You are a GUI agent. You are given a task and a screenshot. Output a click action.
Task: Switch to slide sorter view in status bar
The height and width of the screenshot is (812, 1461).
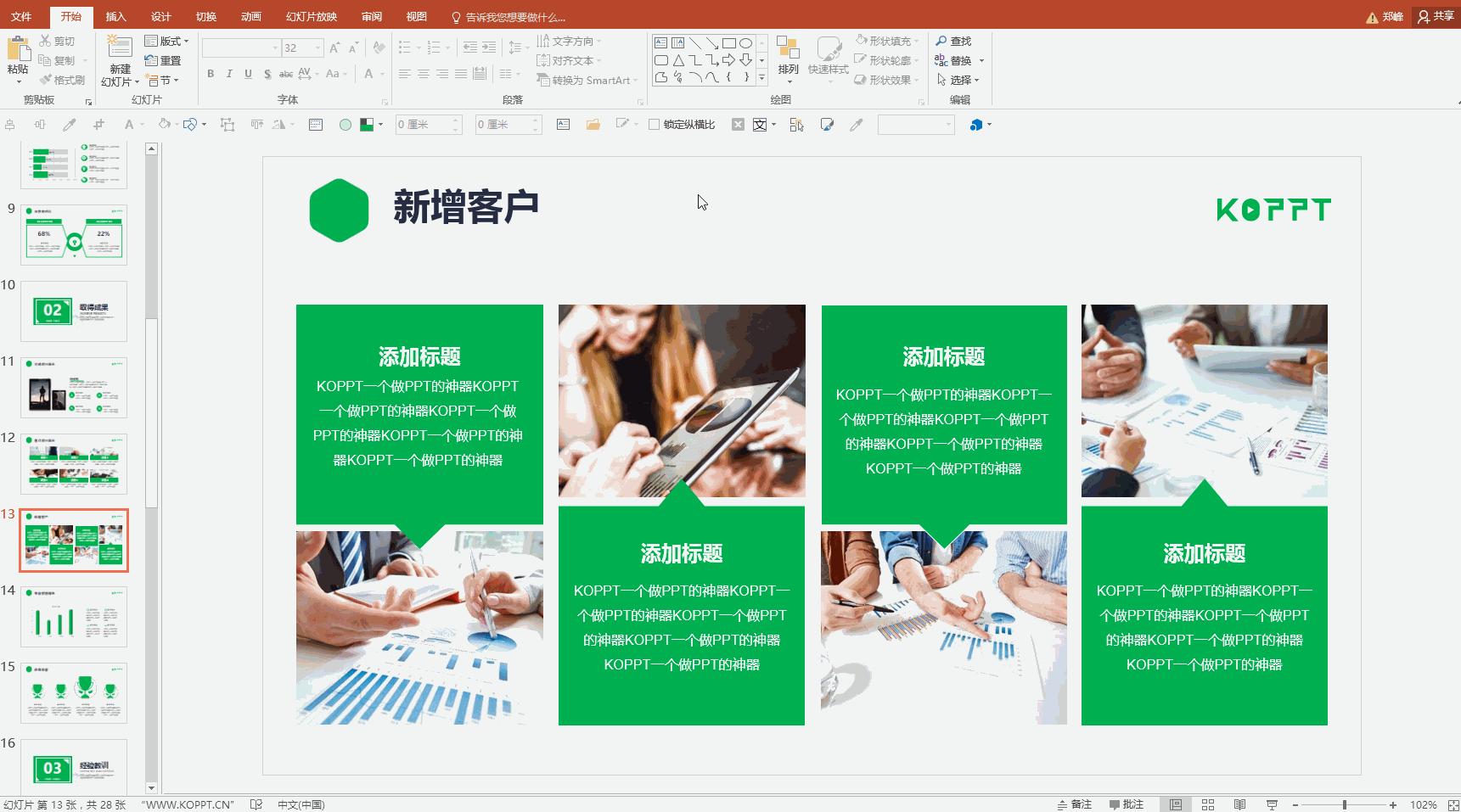click(x=1208, y=804)
